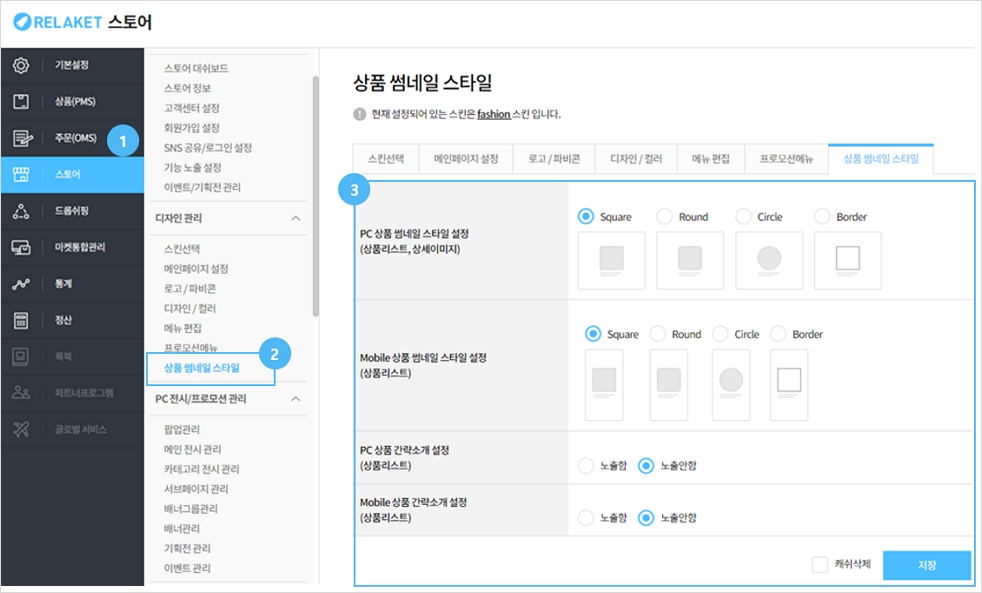
Task: Click the RELAKET logo icon
Action: pyautogui.click(x=22, y=21)
